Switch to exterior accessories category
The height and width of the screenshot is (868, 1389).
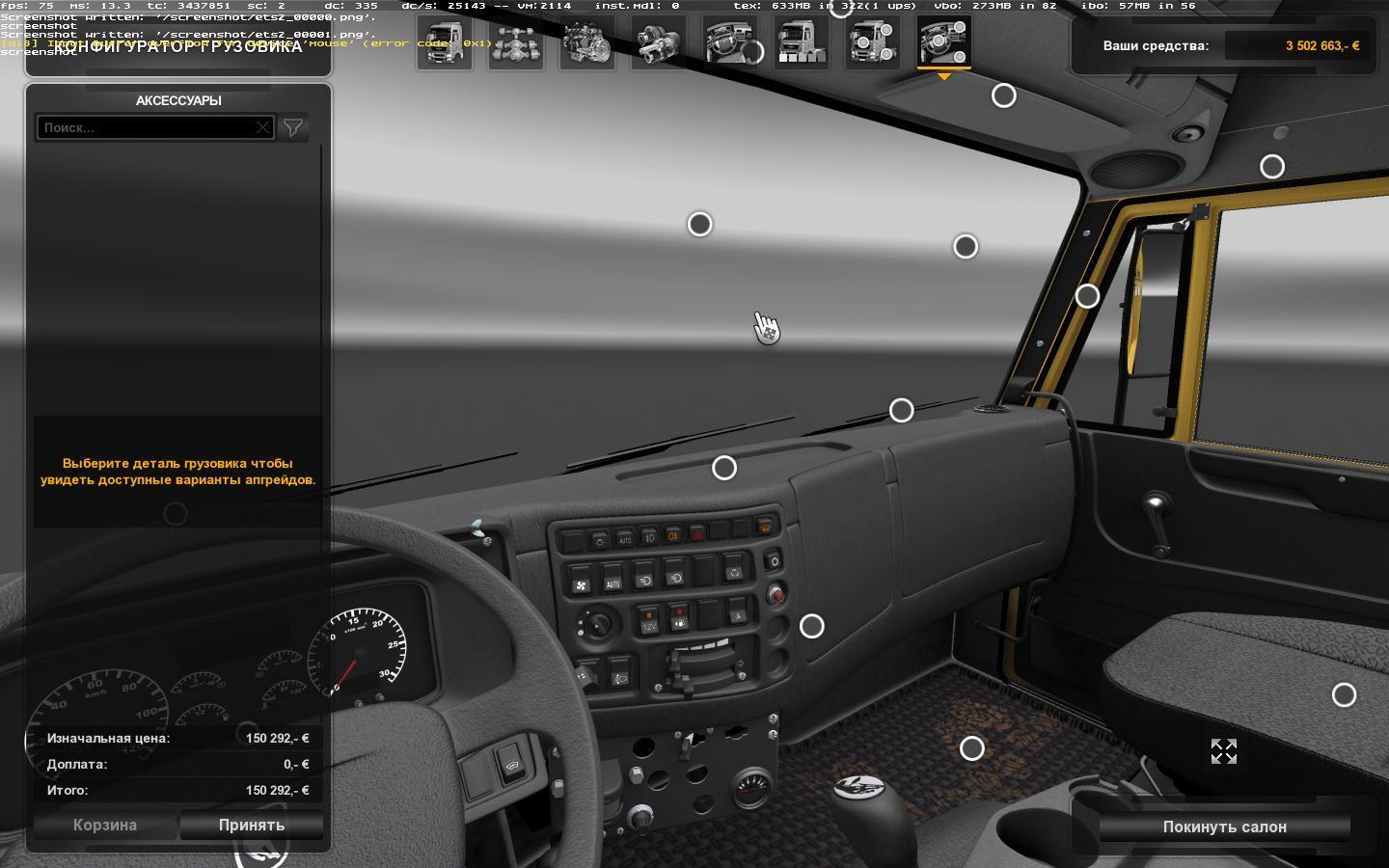tap(873, 43)
